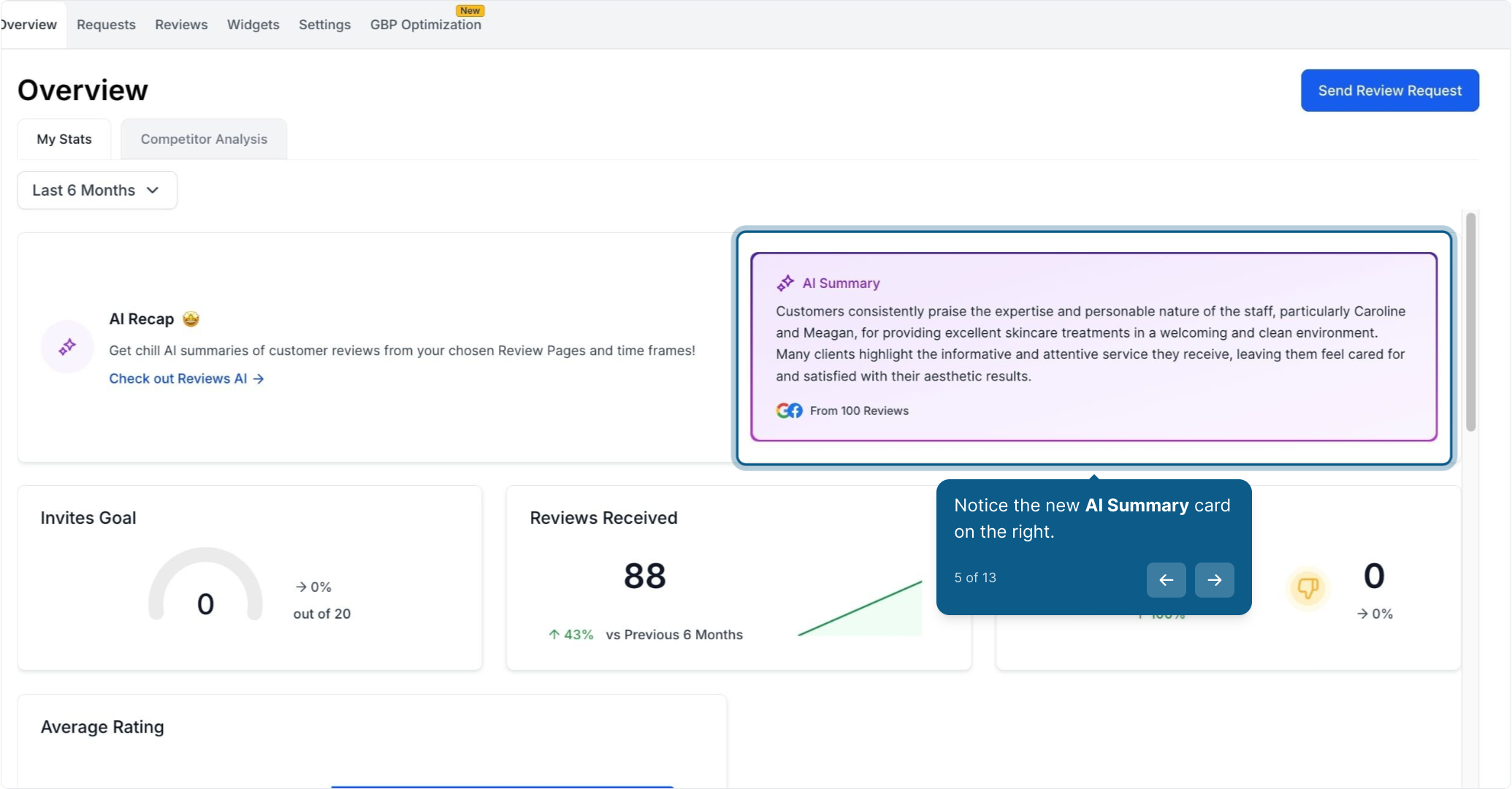The height and width of the screenshot is (789, 1512).
Task: Open the GBP Optimization tab
Action: tap(426, 25)
